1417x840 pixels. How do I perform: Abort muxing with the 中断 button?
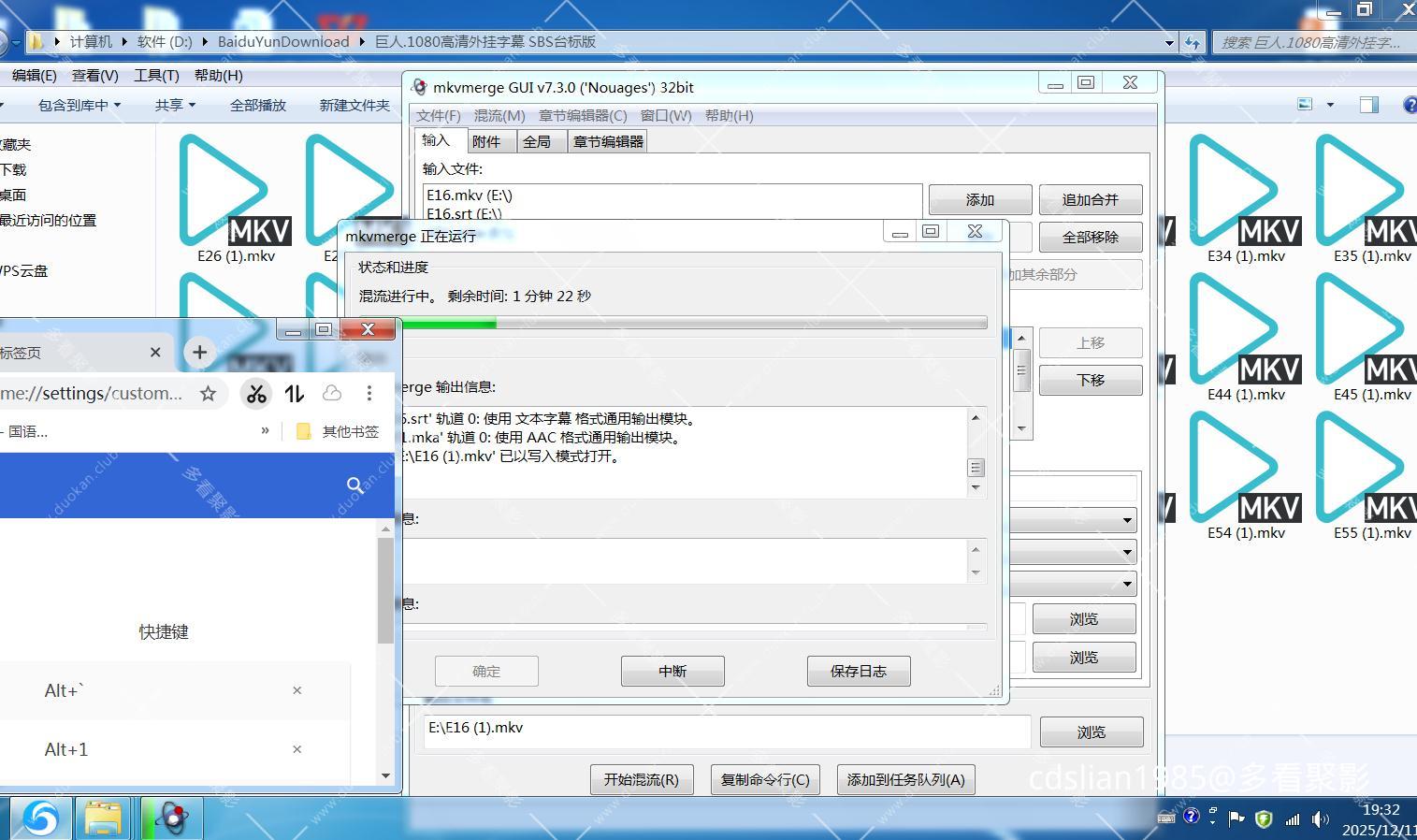pyautogui.click(x=672, y=671)
